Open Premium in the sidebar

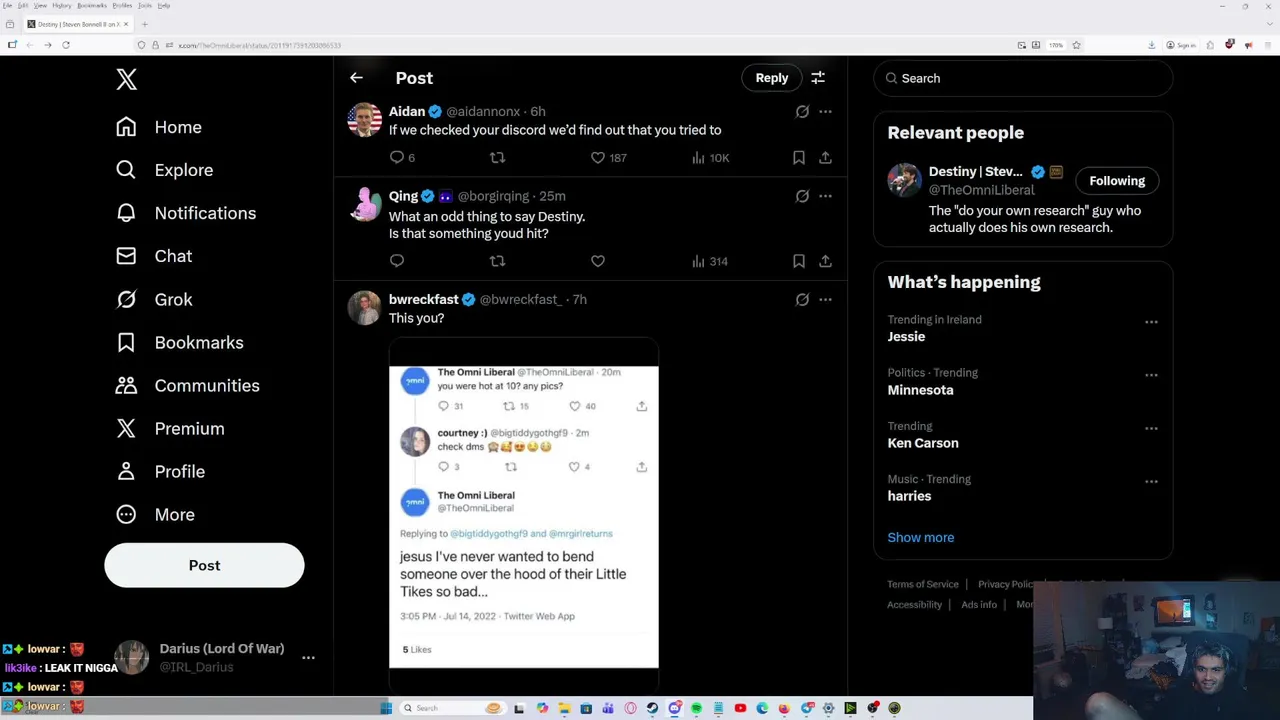point(170,428)
